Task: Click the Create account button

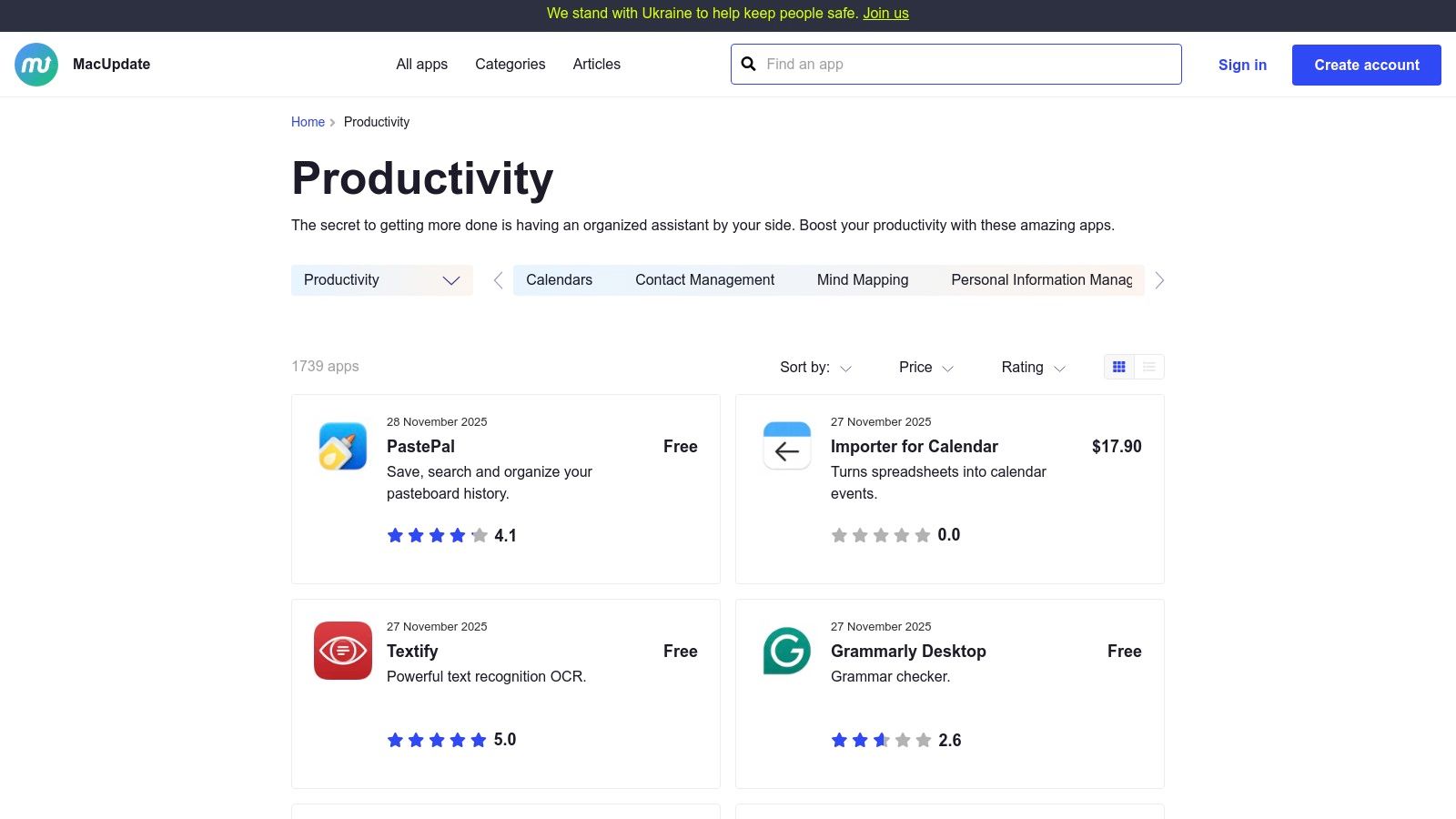Action: pyautogui.click(x=1367, y=66)
